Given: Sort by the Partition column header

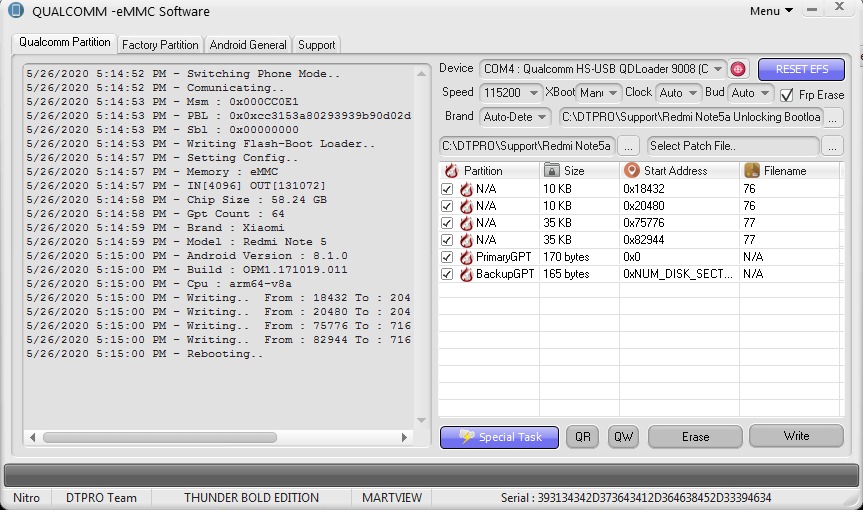Looking at the screenshot, I should click(x=489, y=171).
